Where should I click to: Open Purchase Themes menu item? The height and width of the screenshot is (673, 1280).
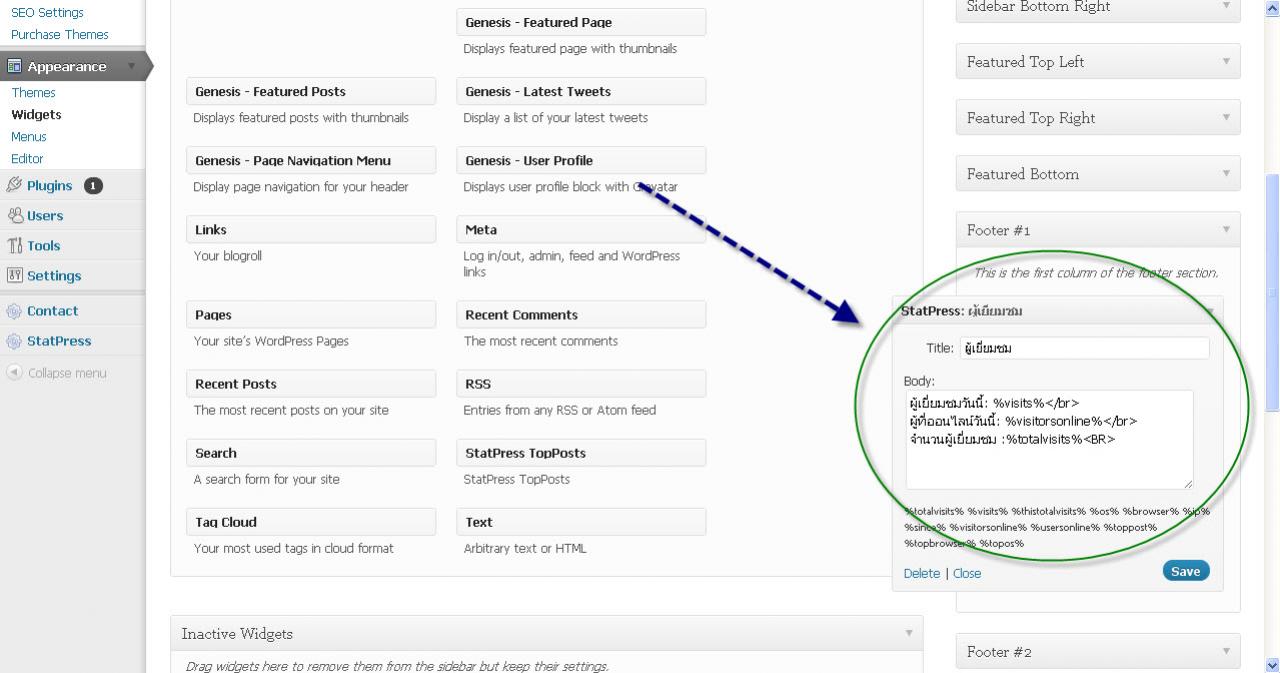tap(59, 34)
